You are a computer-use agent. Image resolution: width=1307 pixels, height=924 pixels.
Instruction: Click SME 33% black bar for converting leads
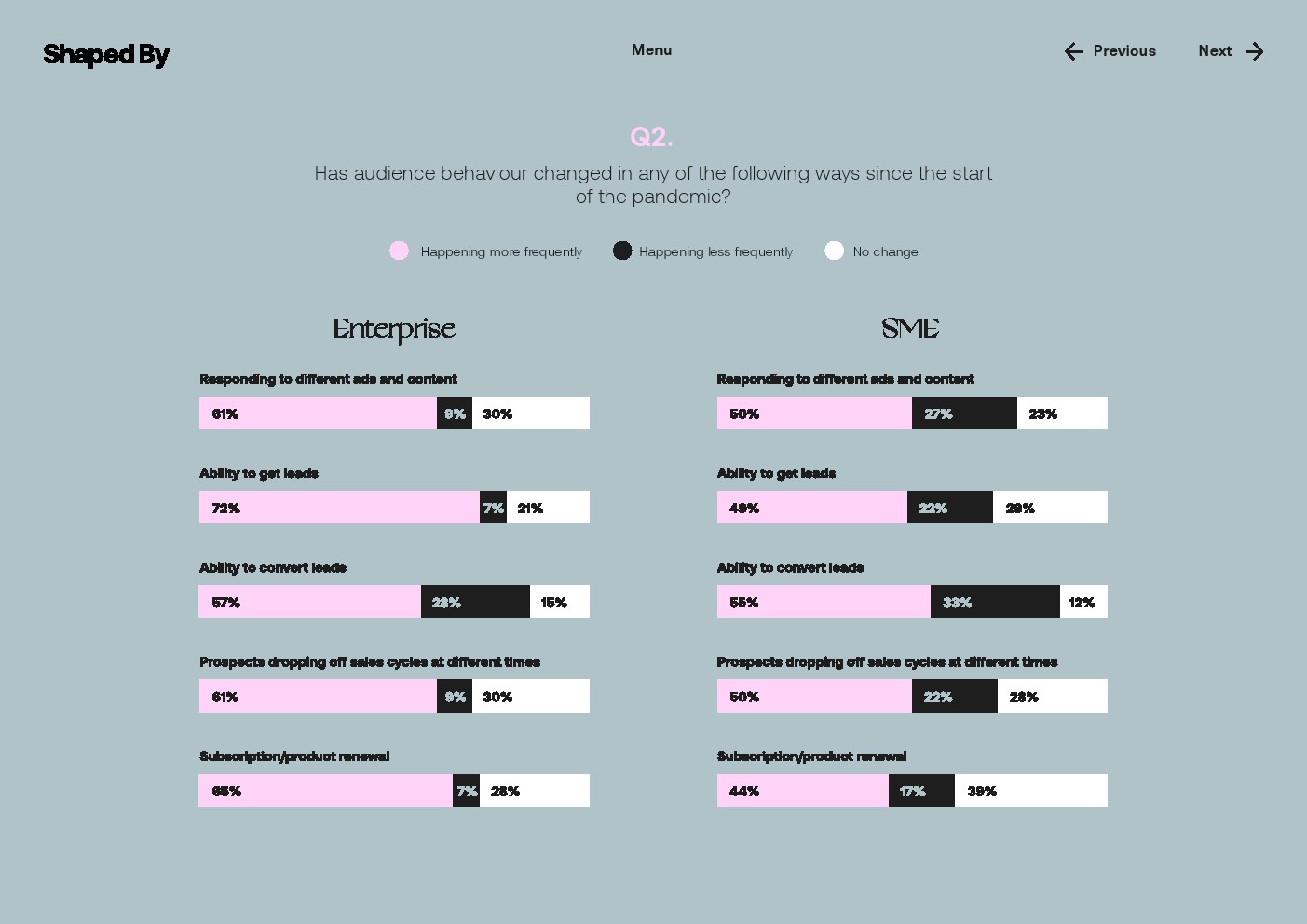pos(995,602)
